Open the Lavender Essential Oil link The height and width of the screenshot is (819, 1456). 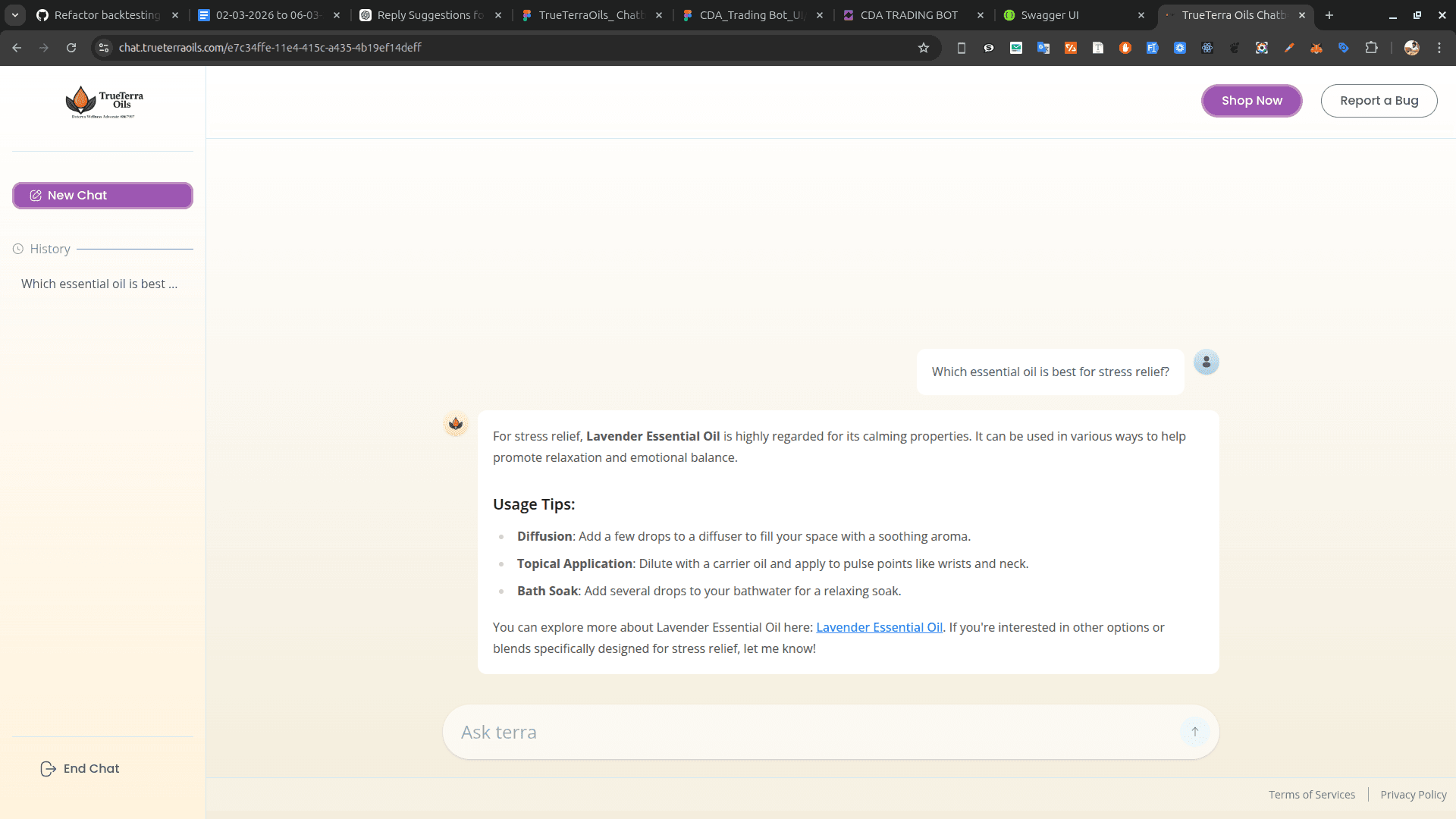click(878, 627)
